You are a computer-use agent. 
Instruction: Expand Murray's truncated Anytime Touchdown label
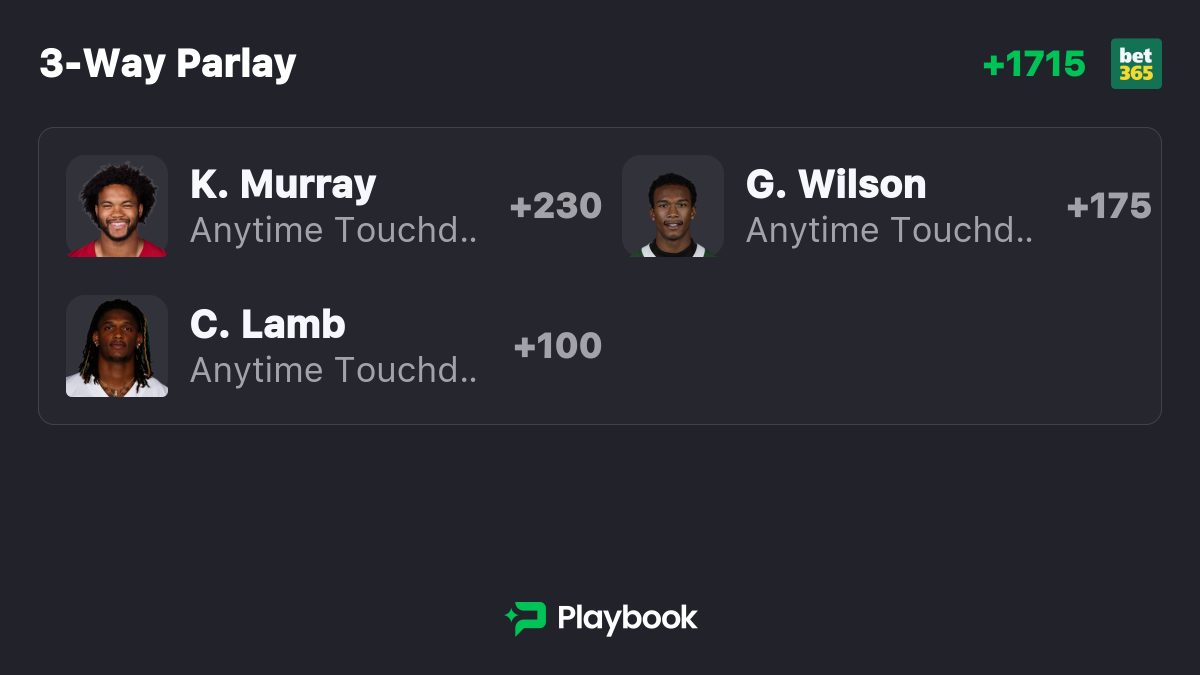tap(334, 230)
